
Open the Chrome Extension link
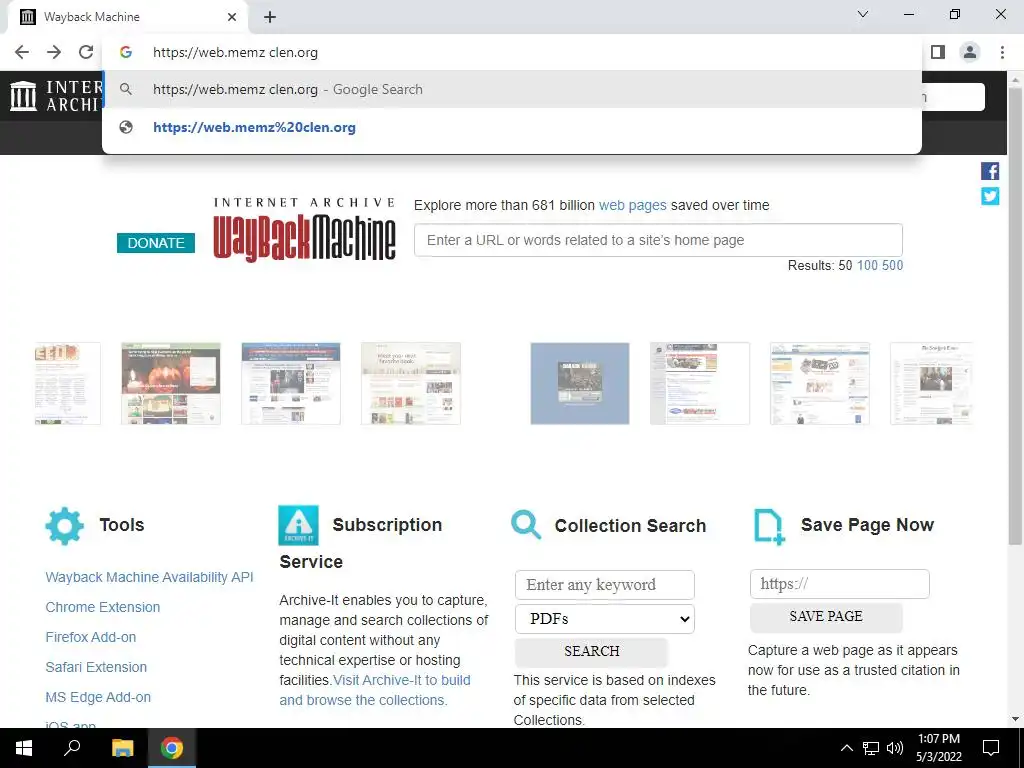(x=103, y=607)
